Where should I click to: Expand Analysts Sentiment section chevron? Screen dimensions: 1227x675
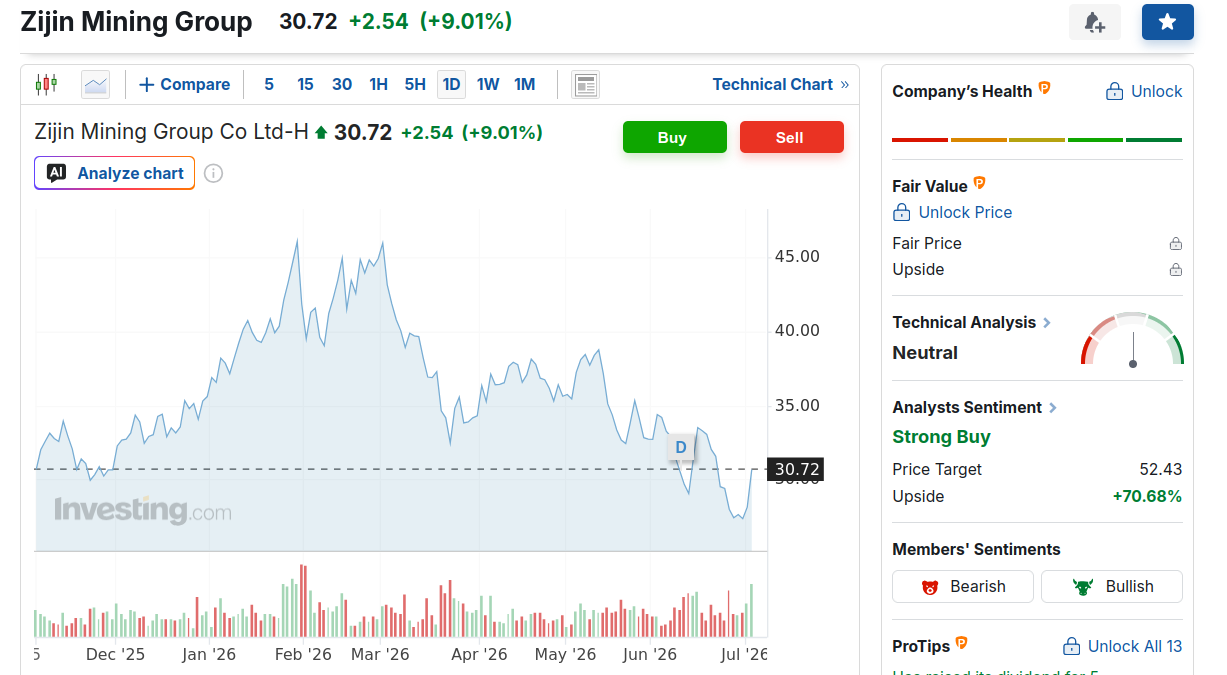coord(1053,408)
